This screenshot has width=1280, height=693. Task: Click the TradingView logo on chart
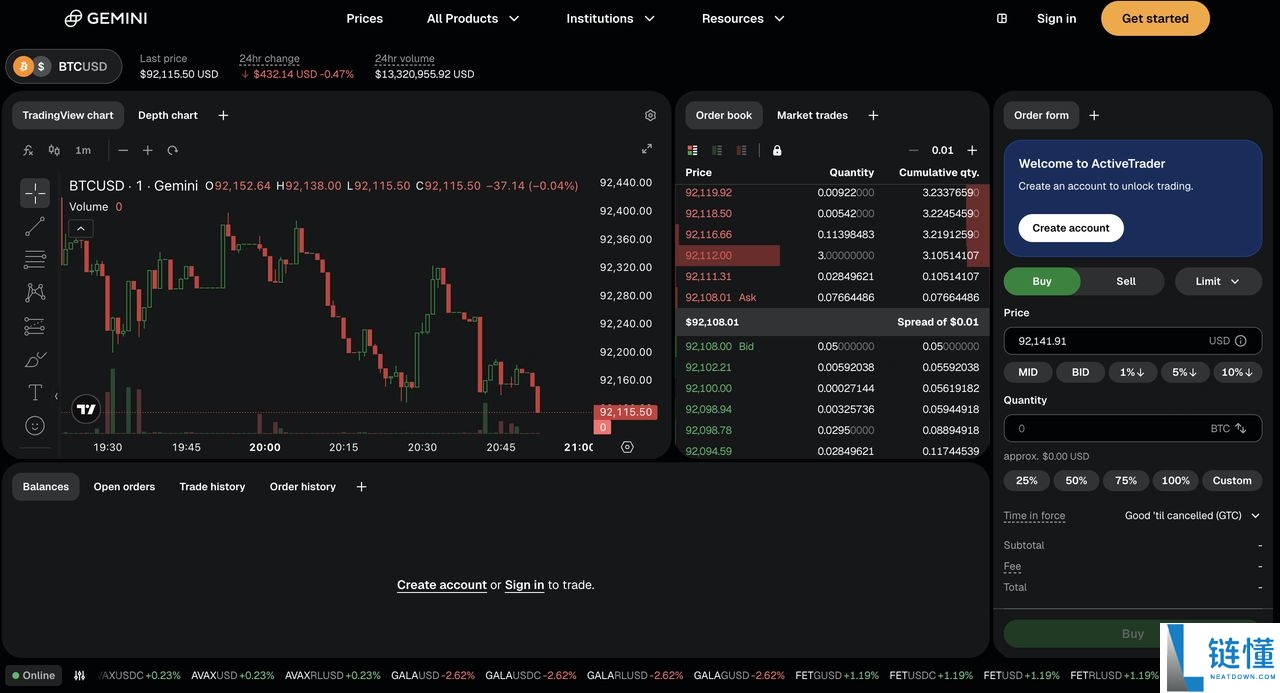[87, 409]
